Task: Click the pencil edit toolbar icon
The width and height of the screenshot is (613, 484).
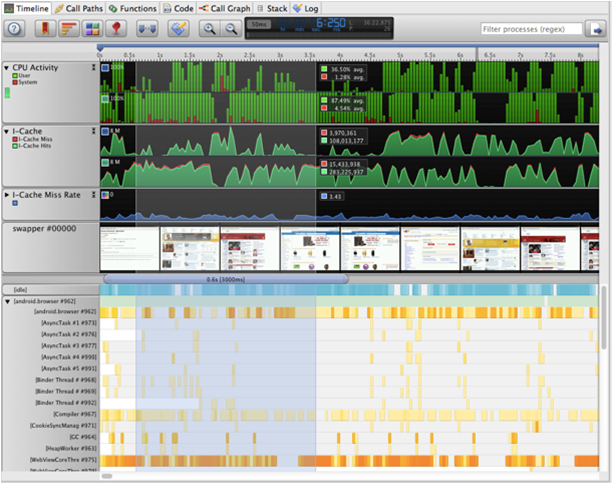Action: click(179, 29)
